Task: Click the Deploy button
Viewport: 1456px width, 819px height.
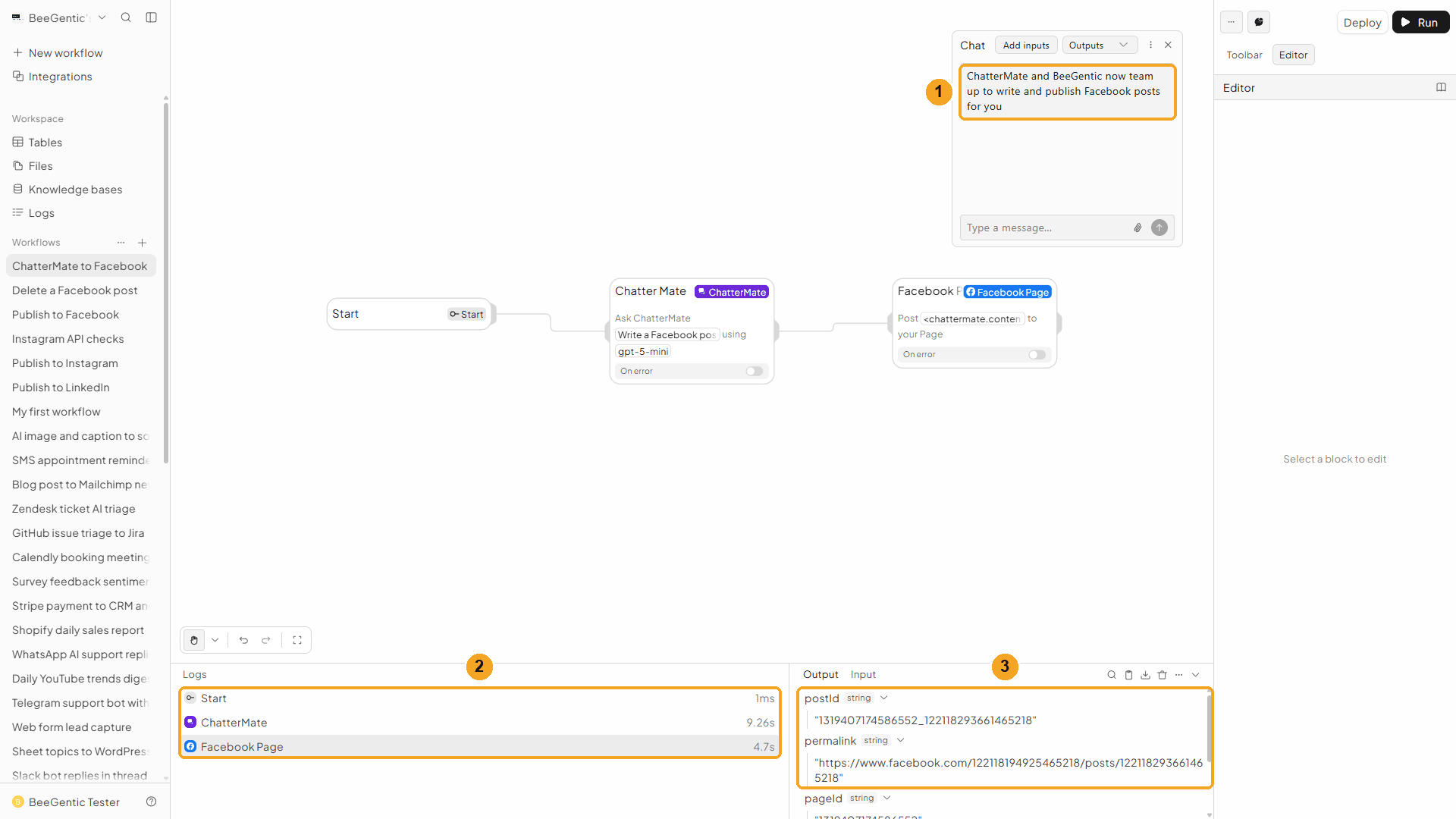Action: click(1362, 22)
